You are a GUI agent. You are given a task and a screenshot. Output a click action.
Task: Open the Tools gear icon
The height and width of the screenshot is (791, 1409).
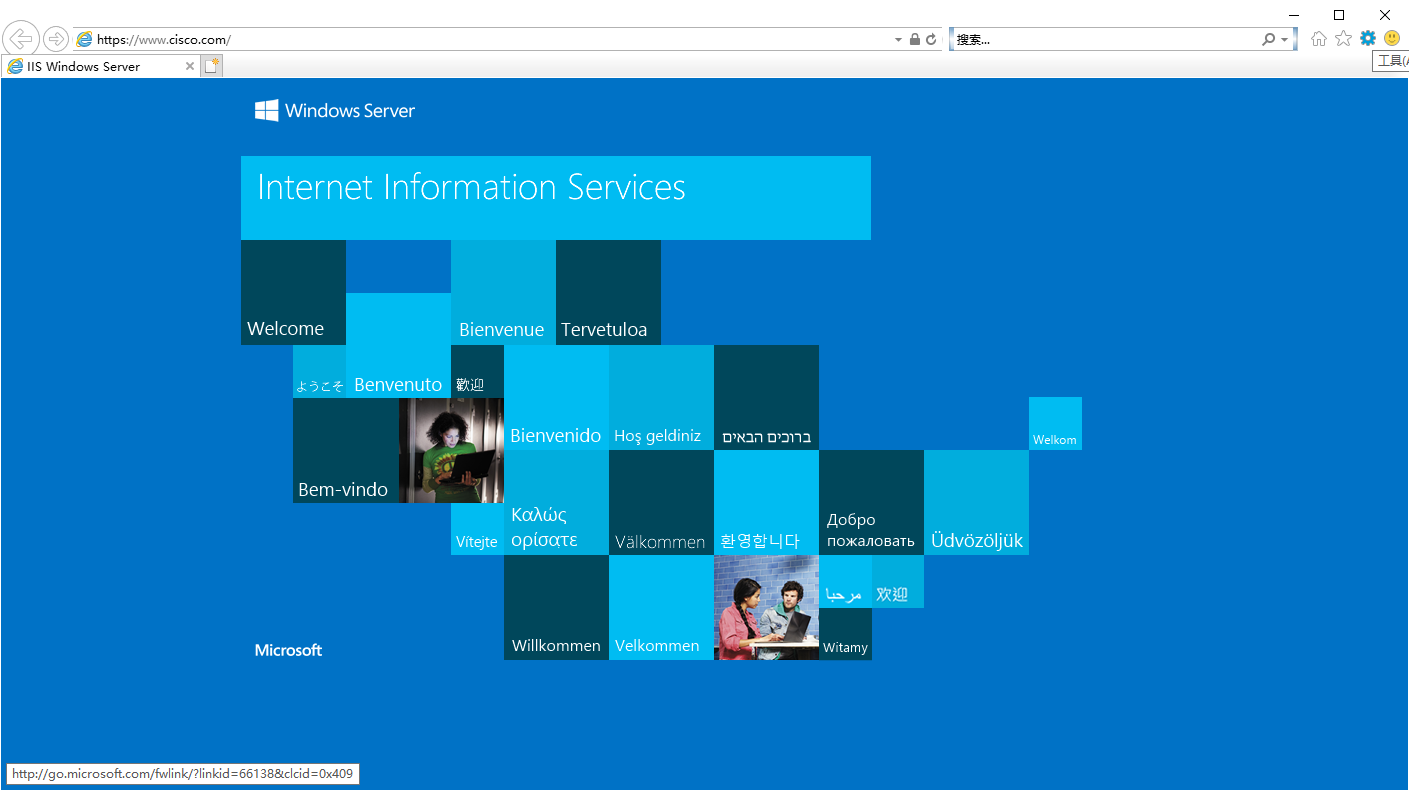1367,38
